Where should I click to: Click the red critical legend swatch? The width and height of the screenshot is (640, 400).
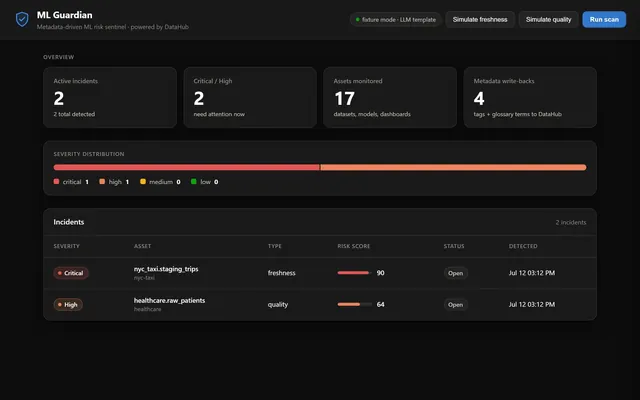pos(56,182)
